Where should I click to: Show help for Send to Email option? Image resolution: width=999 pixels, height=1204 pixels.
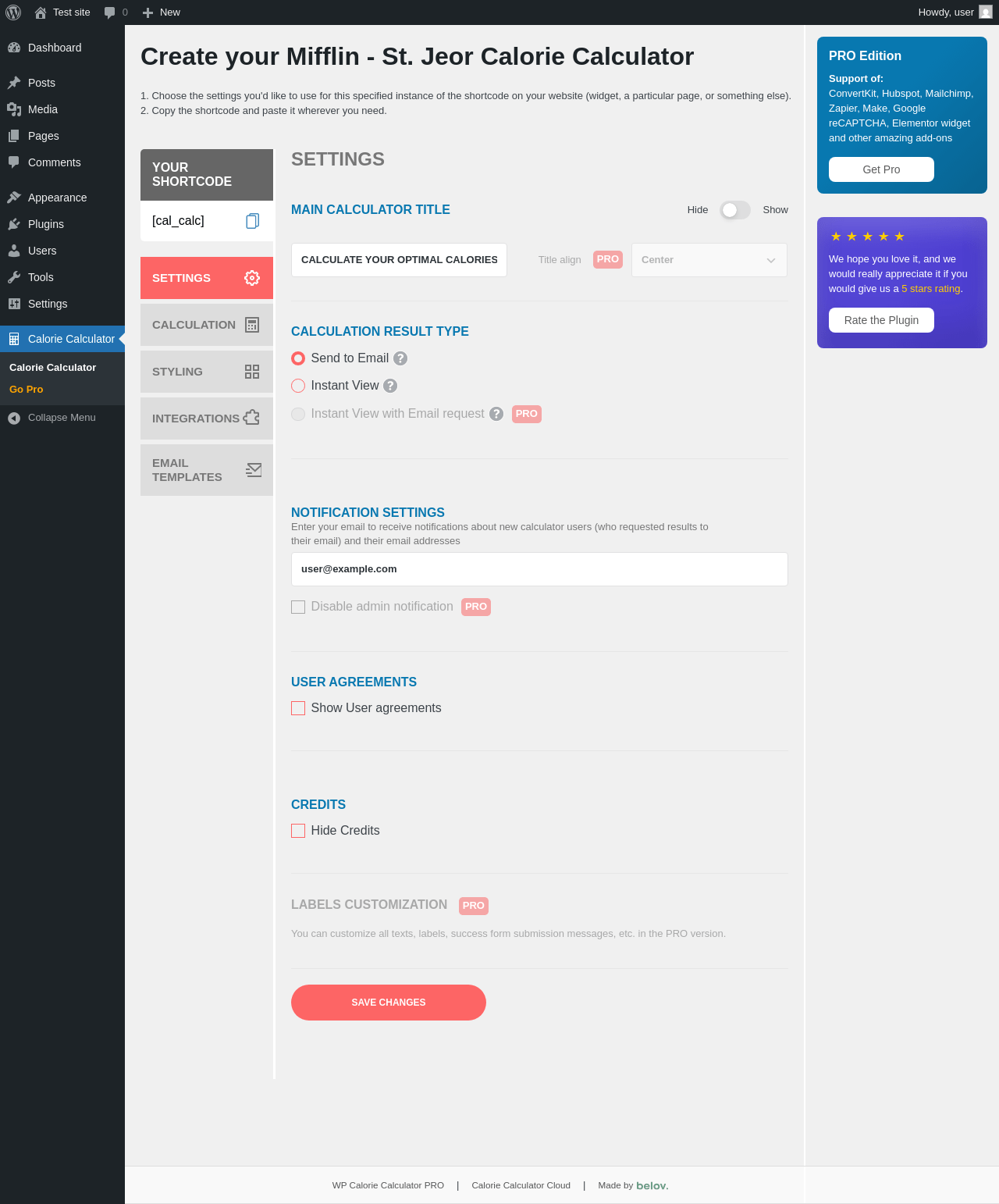(400, 358)
